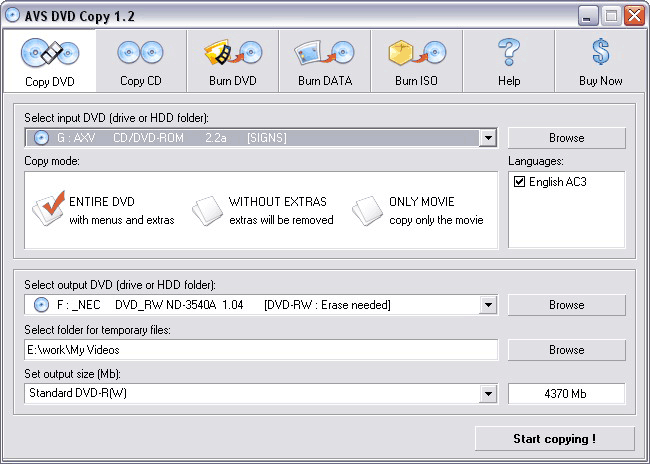
Task: Open the Copy DVD mode
Action: (49, 61)
